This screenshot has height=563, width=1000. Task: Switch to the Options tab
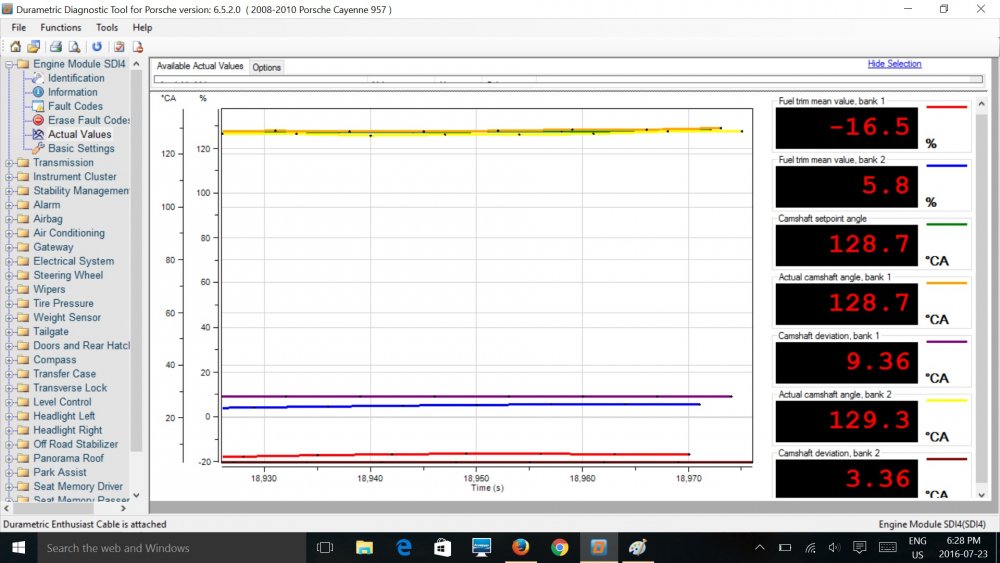266,67
